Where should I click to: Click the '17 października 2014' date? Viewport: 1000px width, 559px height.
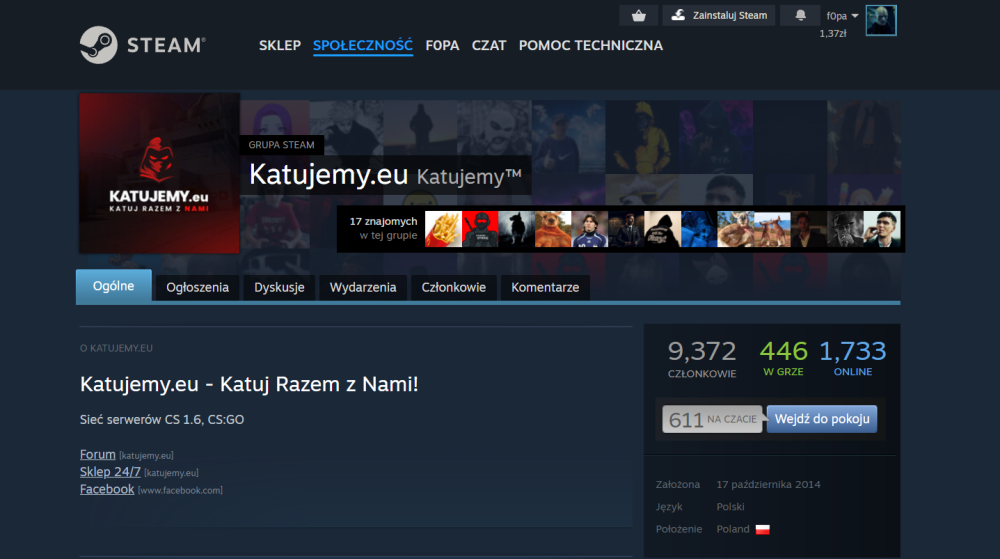[768, 484]
